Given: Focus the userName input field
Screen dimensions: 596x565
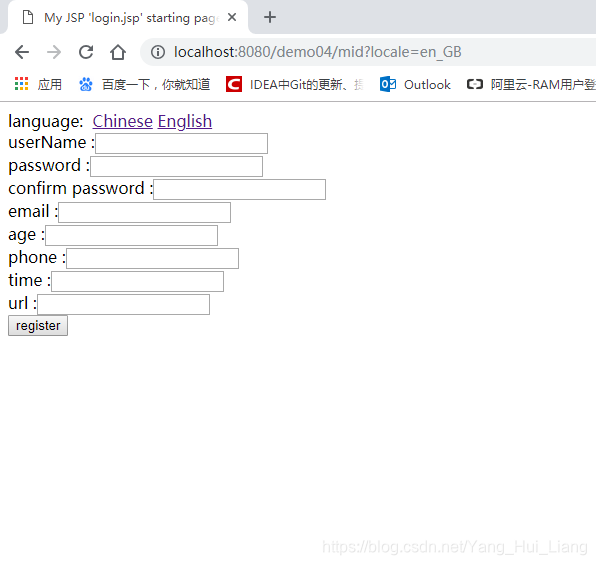Looking at the screenshot, I should (x=181, y=143).
